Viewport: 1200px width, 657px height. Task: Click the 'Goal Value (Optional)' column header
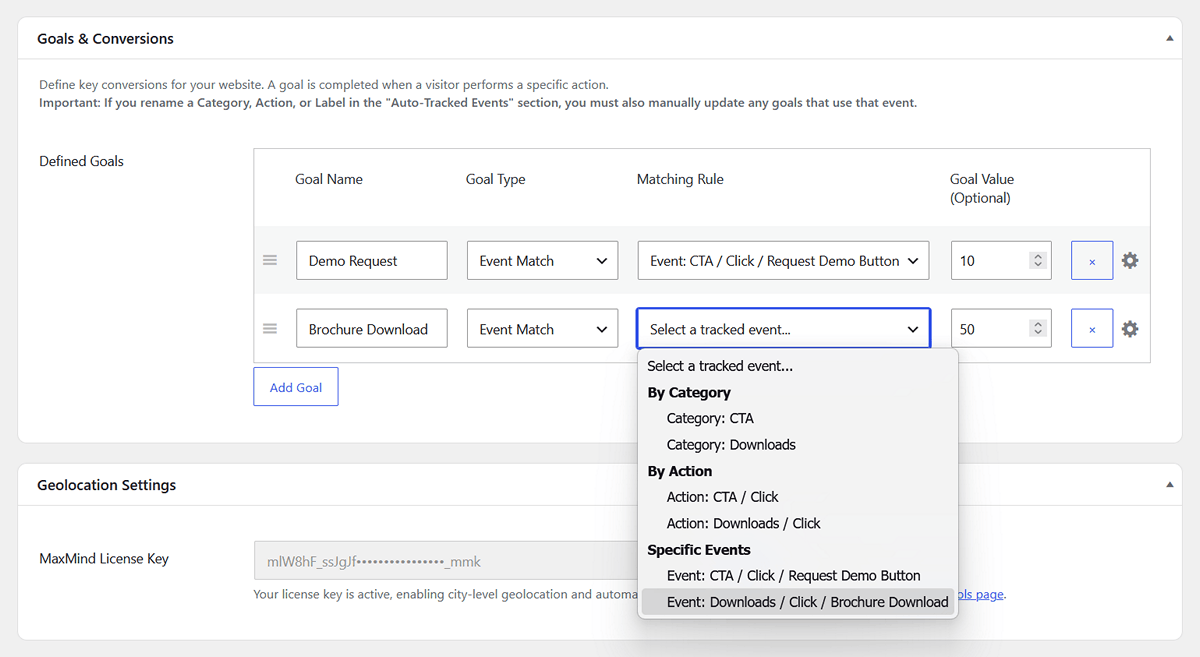[x=982, y=188]
